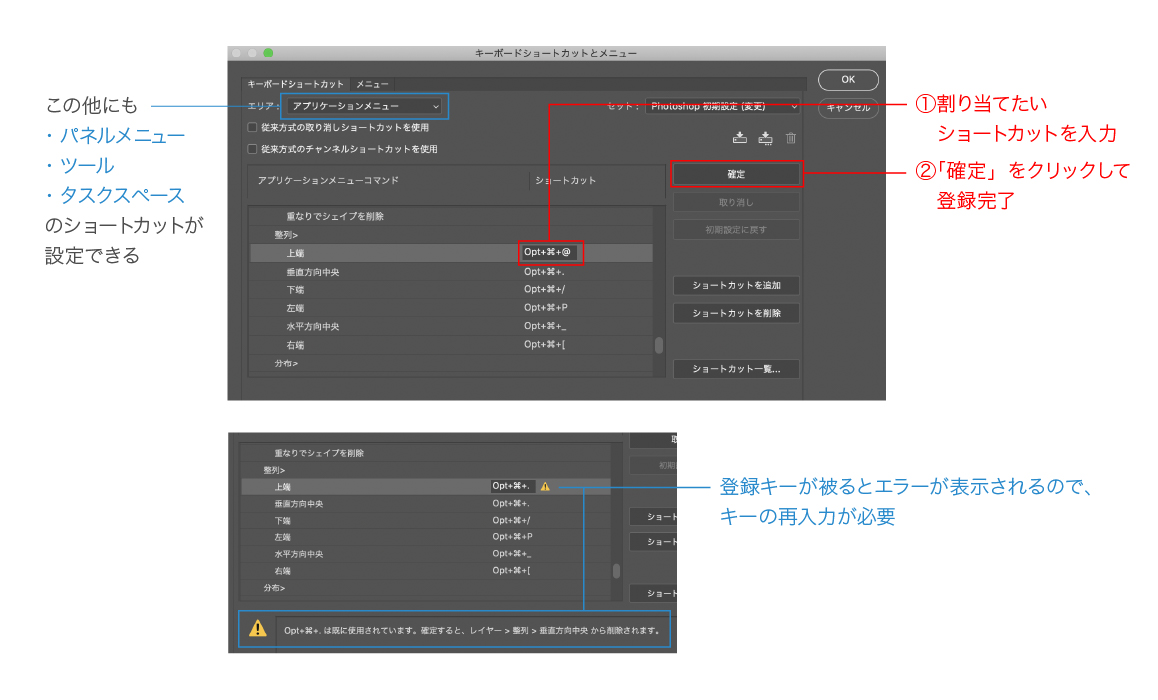Select the 上端 row in the upper dialog
This screenshot has width=1158, height=700.
451,253
